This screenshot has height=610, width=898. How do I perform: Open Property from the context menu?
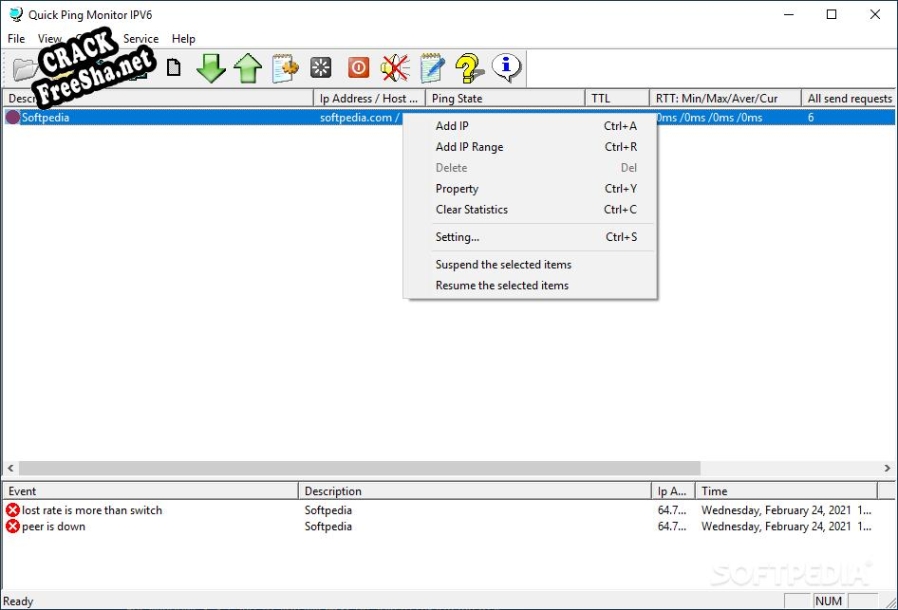pos(457,189)
